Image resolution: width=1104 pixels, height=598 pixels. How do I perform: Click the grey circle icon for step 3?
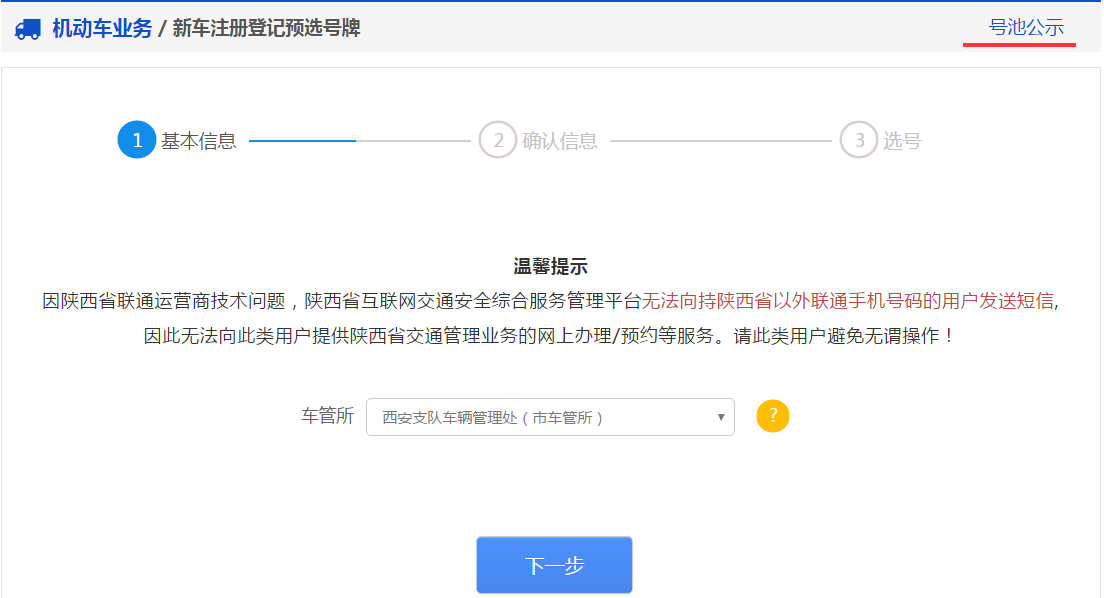(858, 140)
